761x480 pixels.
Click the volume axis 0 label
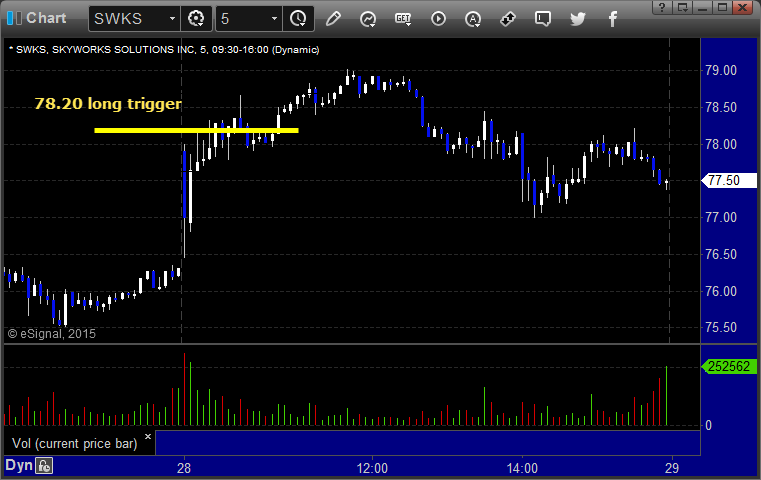(x=709, y=426)
